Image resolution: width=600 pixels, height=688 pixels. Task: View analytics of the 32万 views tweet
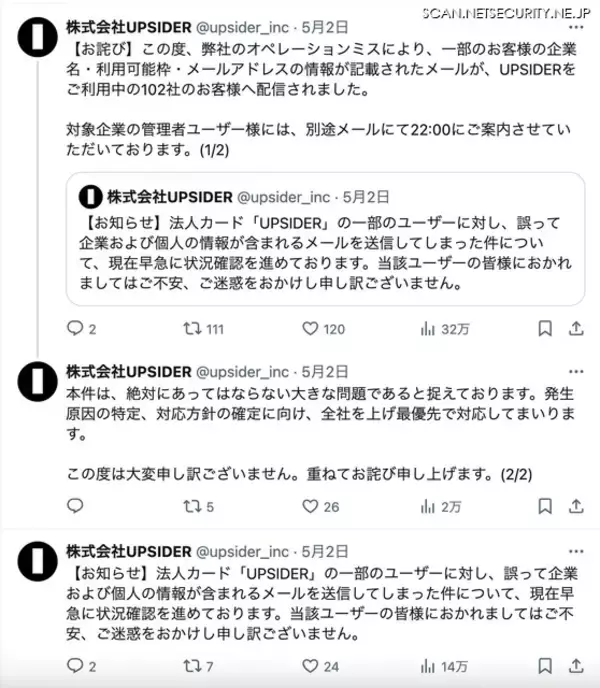click(427, 328)
